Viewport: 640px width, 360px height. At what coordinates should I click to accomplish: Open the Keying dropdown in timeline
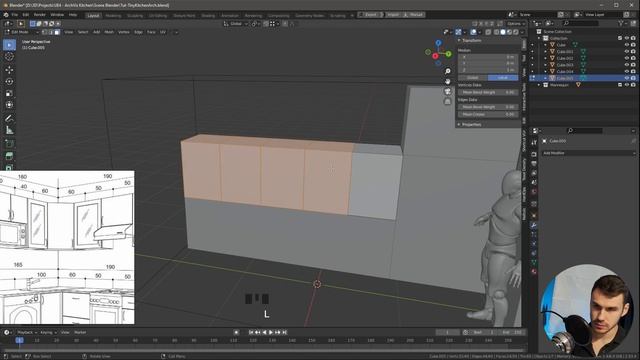(x=49, y=332)
